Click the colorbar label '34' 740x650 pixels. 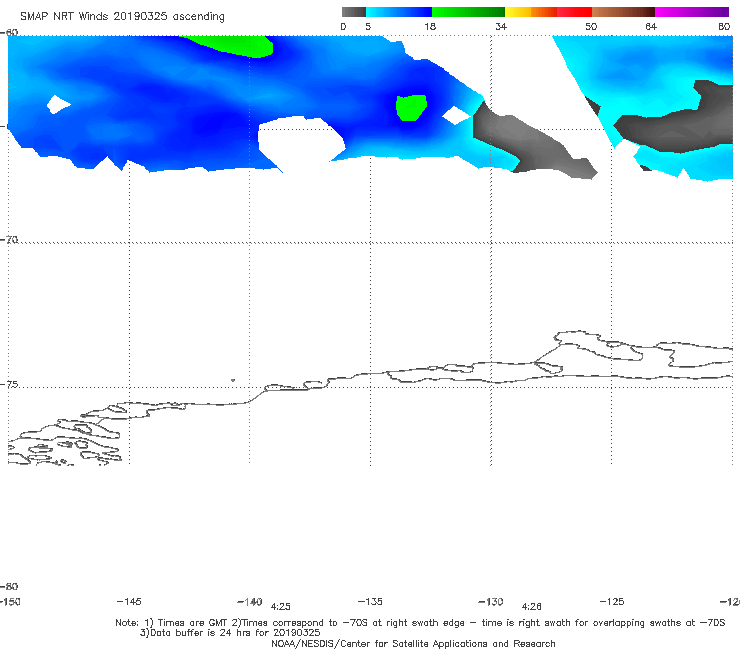501,26
